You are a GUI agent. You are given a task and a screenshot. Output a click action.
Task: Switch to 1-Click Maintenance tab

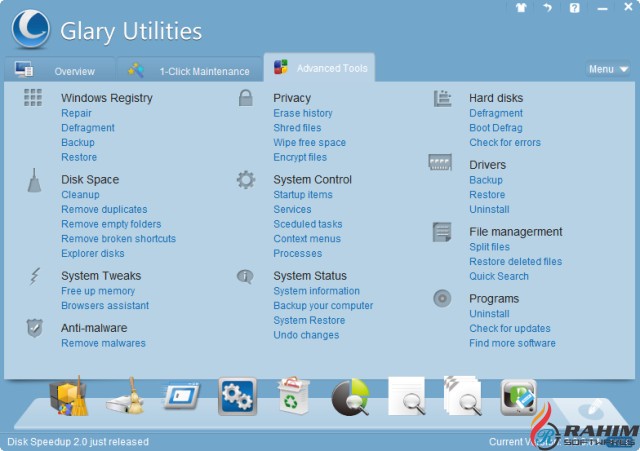pos(189,70)
